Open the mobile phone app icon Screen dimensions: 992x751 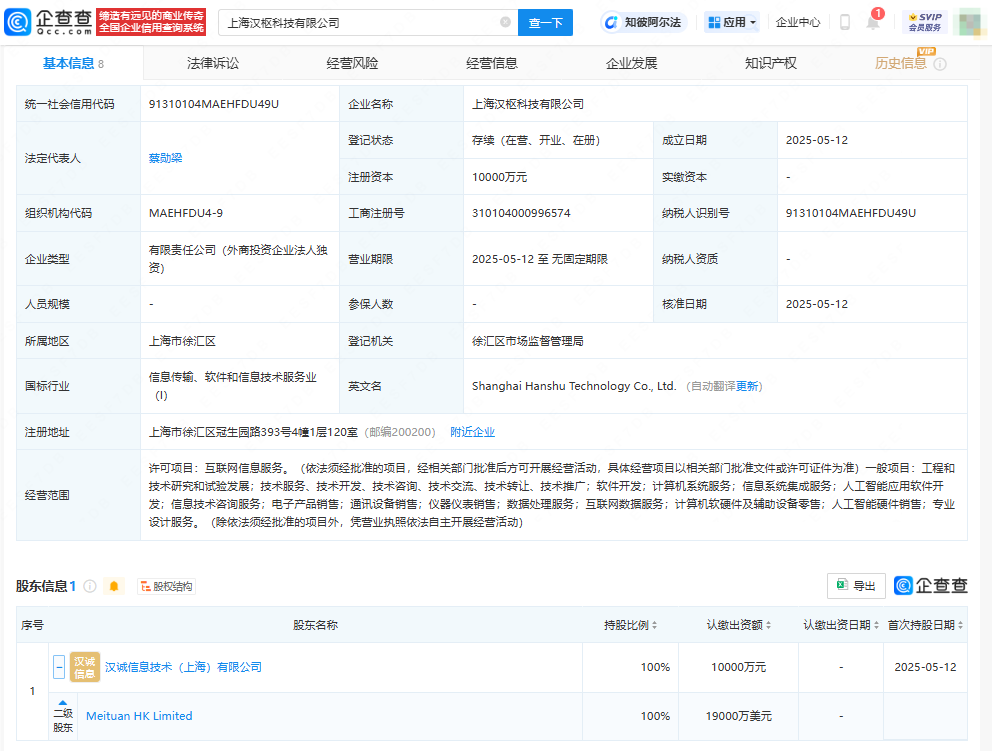(845, 22)
